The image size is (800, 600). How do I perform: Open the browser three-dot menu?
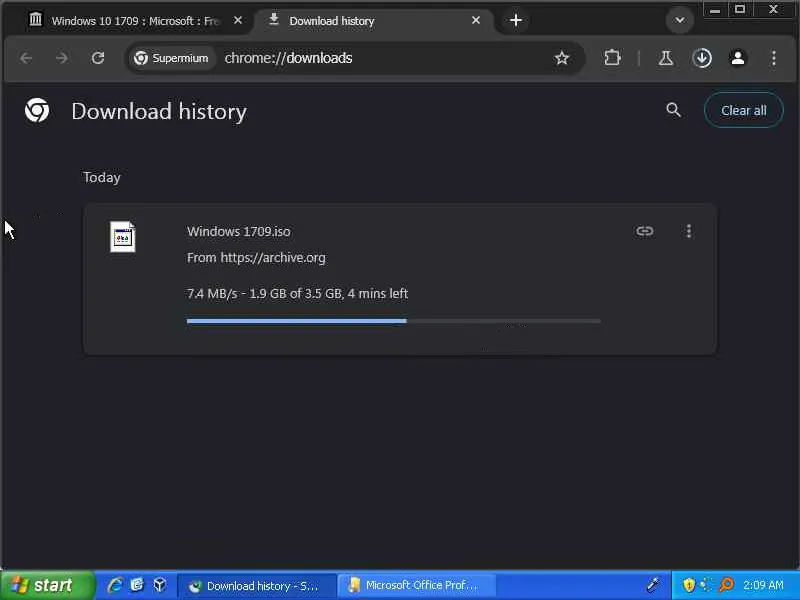coord(774,58)
